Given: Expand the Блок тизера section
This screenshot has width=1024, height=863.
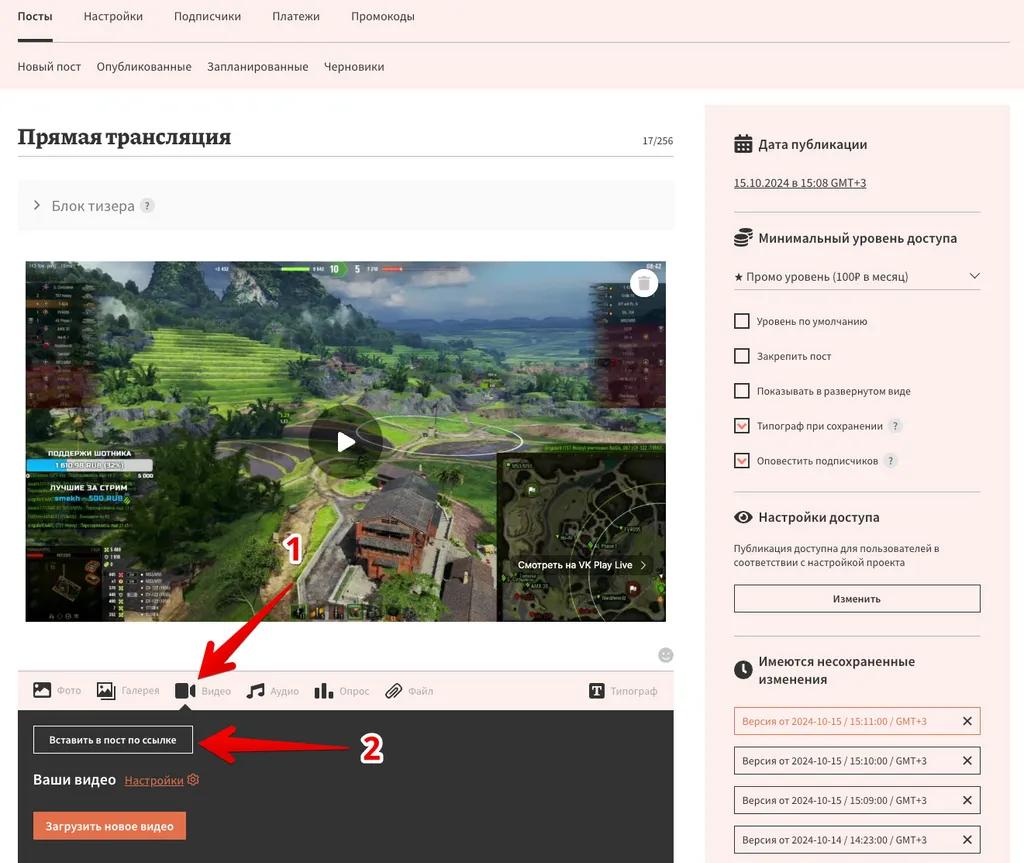Looking at the screenshot, I should pyautogui.click(x=37, y=206).
